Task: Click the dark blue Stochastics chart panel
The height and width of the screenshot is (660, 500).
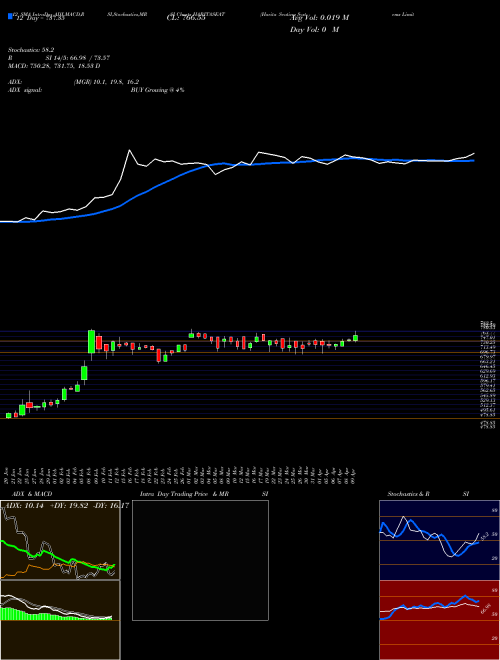Action: 439,540
